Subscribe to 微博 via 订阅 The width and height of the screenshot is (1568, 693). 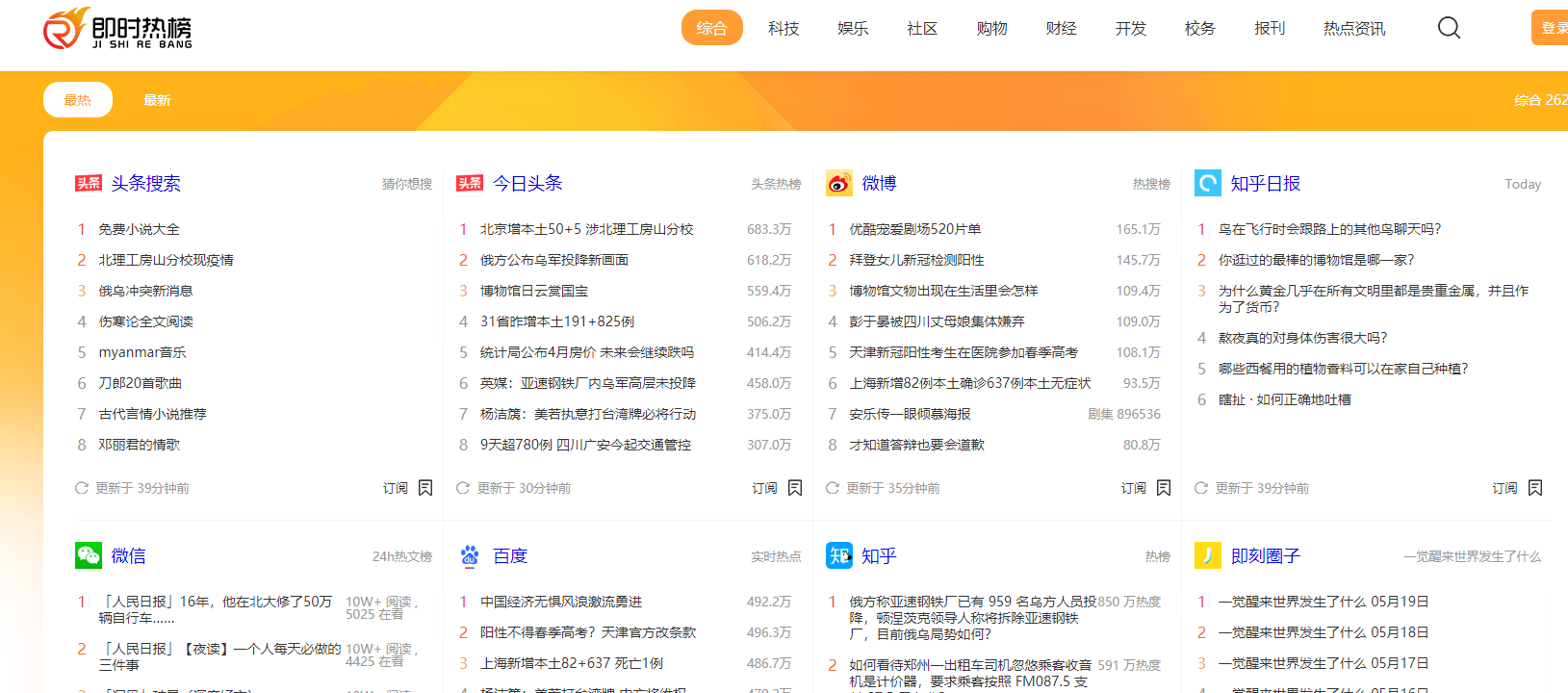(1134, 488)
